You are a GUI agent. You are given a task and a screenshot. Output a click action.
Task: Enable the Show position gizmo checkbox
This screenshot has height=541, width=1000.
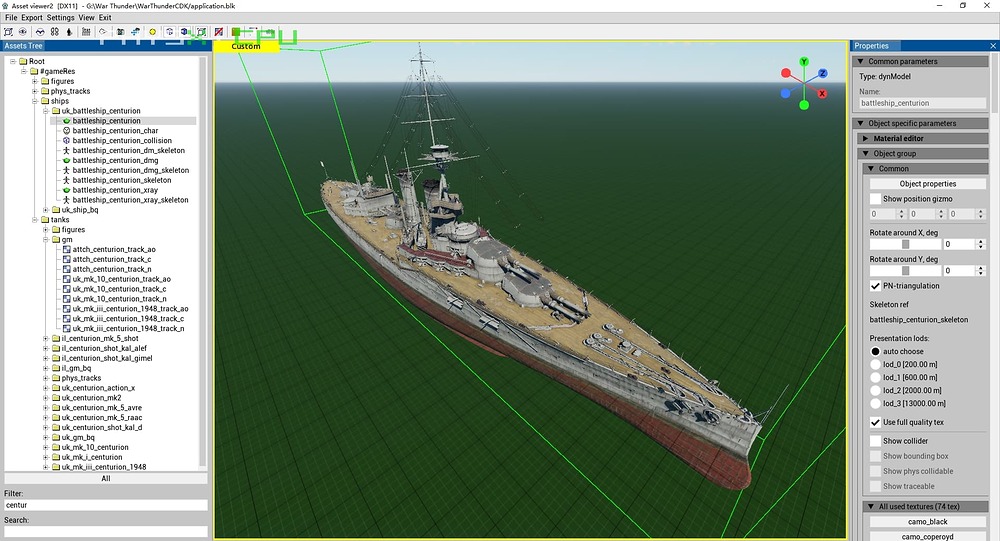[876, 199]
